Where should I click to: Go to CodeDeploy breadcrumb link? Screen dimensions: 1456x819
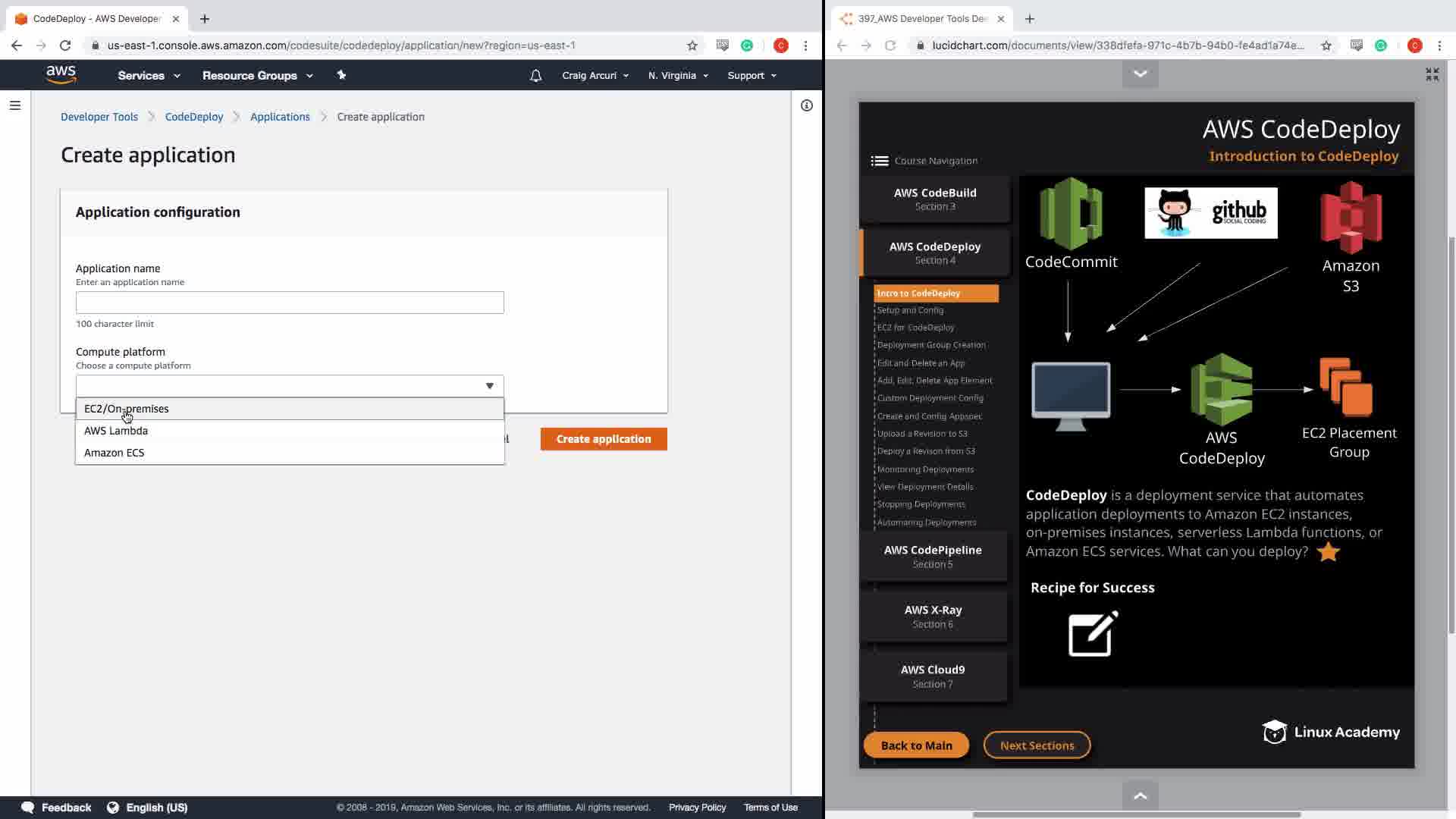pyautogui.click(x=194, y=117)
